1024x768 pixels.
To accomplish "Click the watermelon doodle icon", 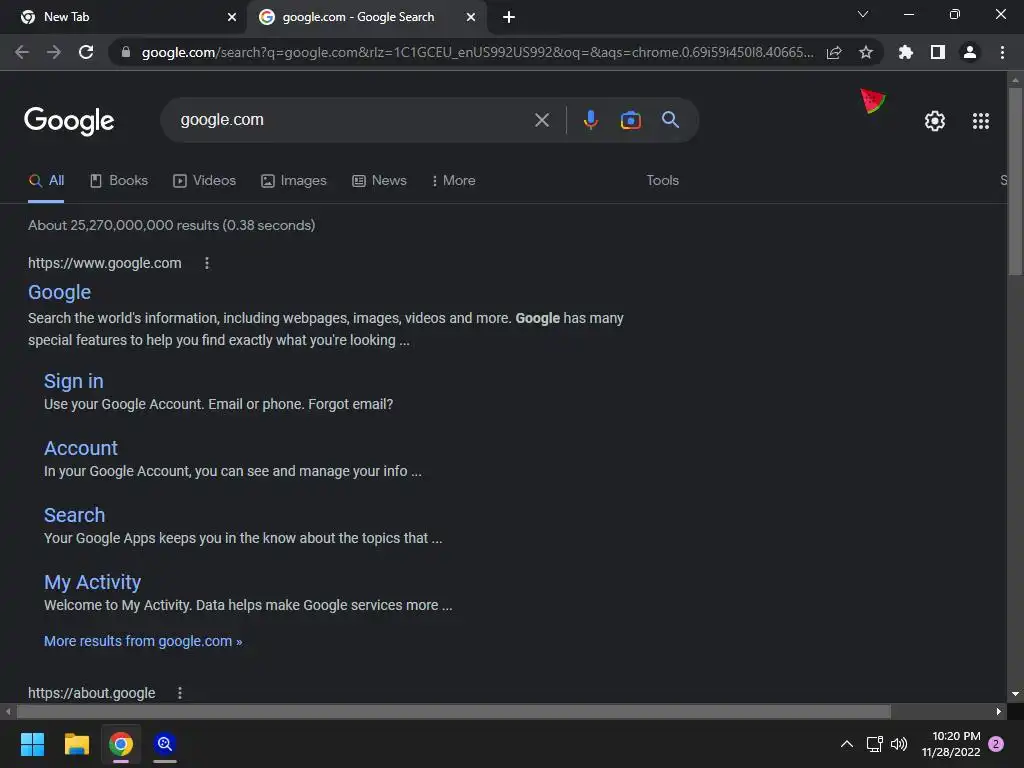I will 872,101.
